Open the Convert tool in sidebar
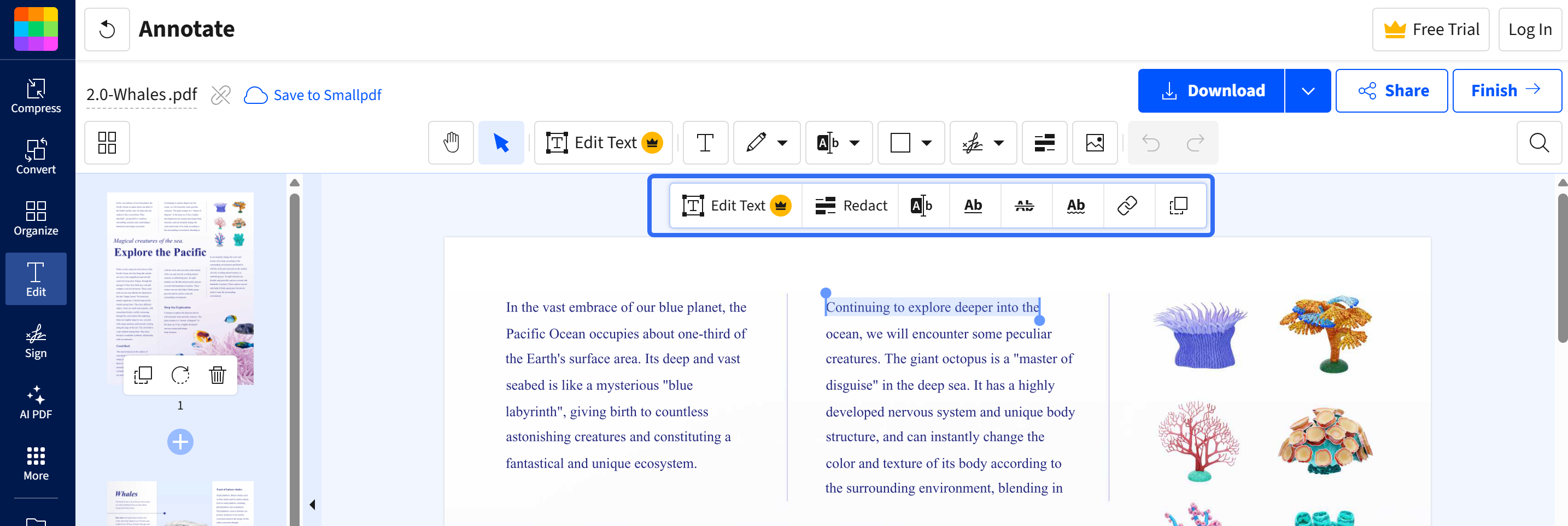1568x526 pixels. pyautogui.click(x=36, y=156)
